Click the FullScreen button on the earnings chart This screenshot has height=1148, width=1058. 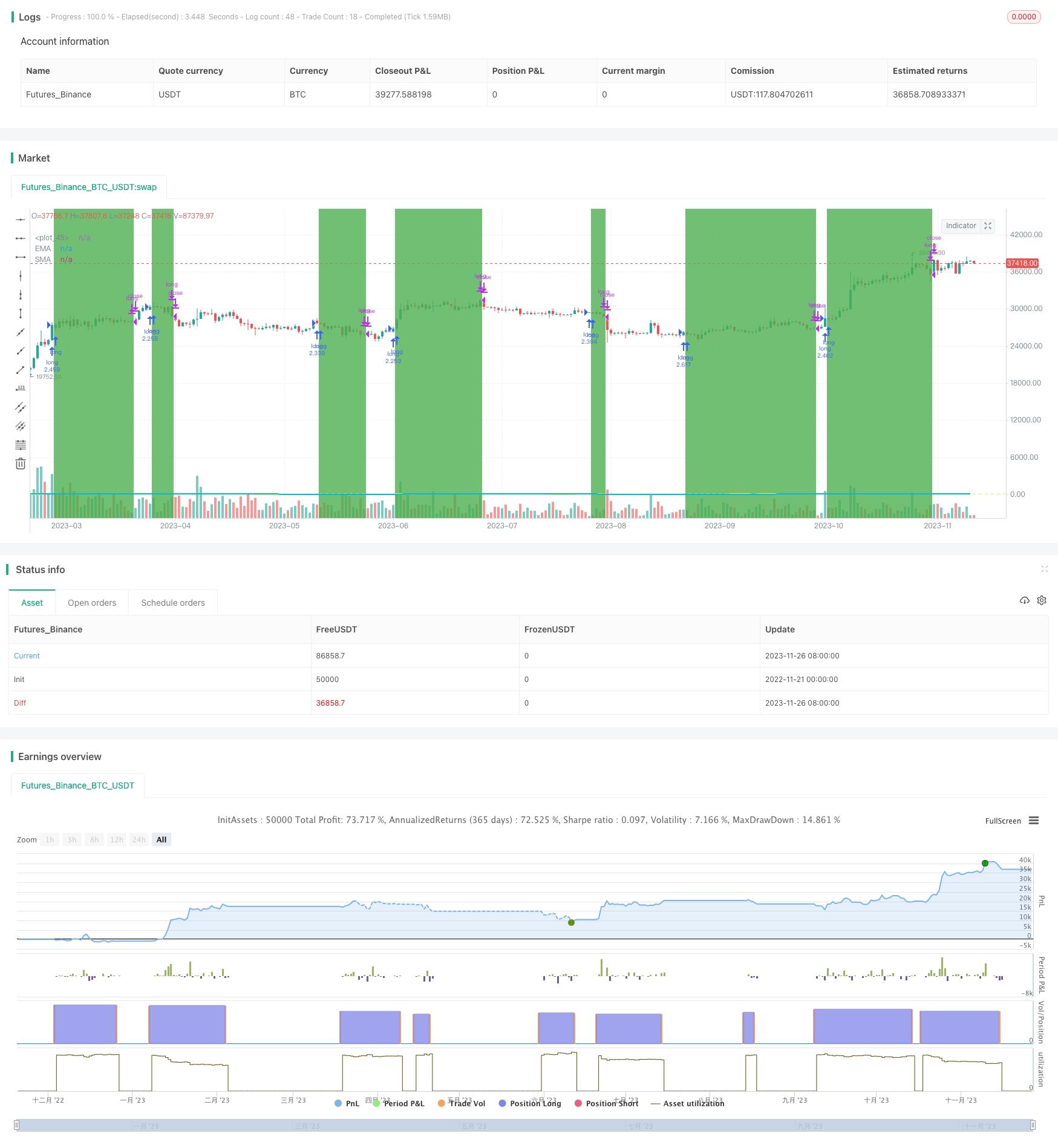click(x=1002, y=821)
